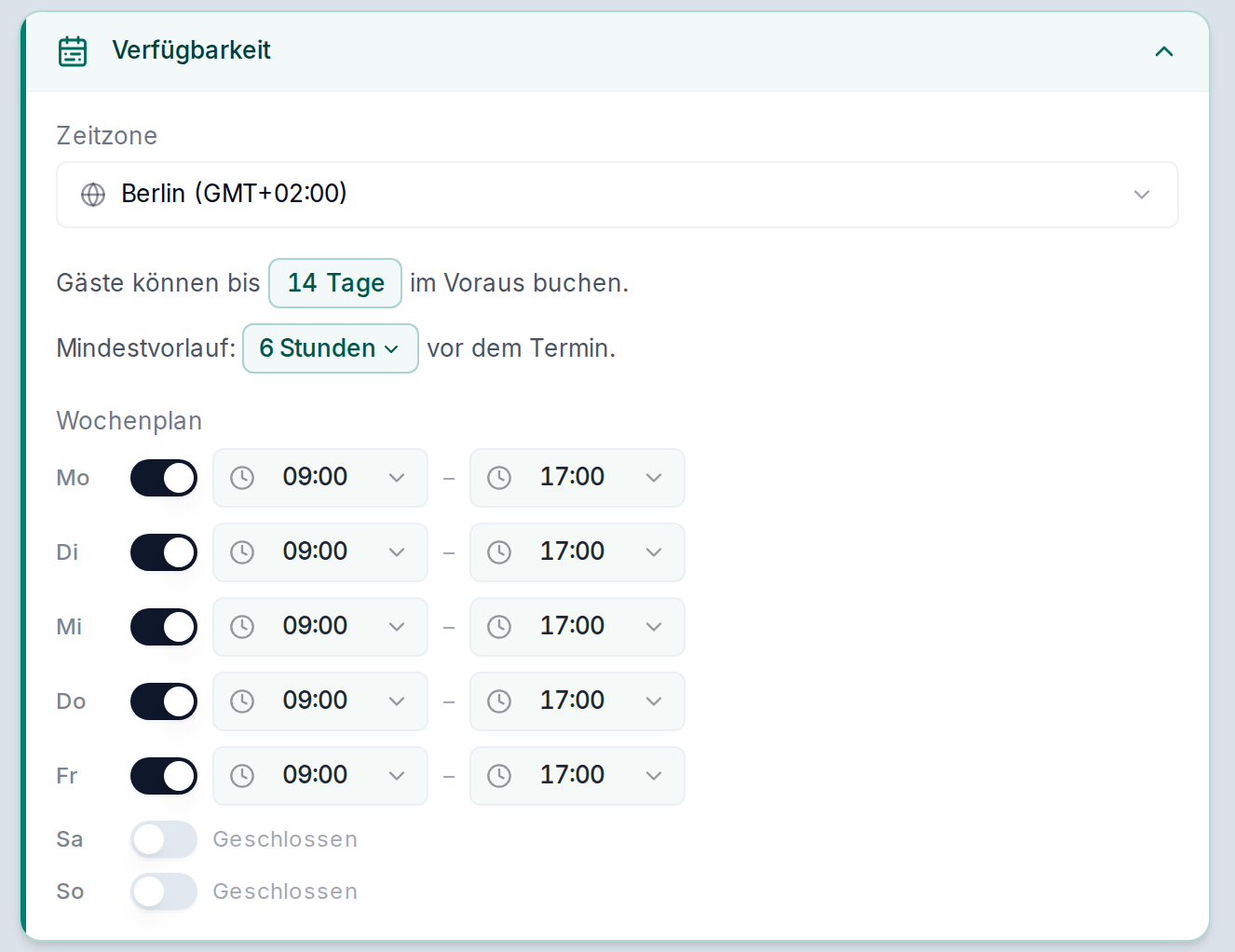The image size is (1235, 952).
Task: Open the Mo start time 09:00 dropdown
Action: [x=320, y=478]
